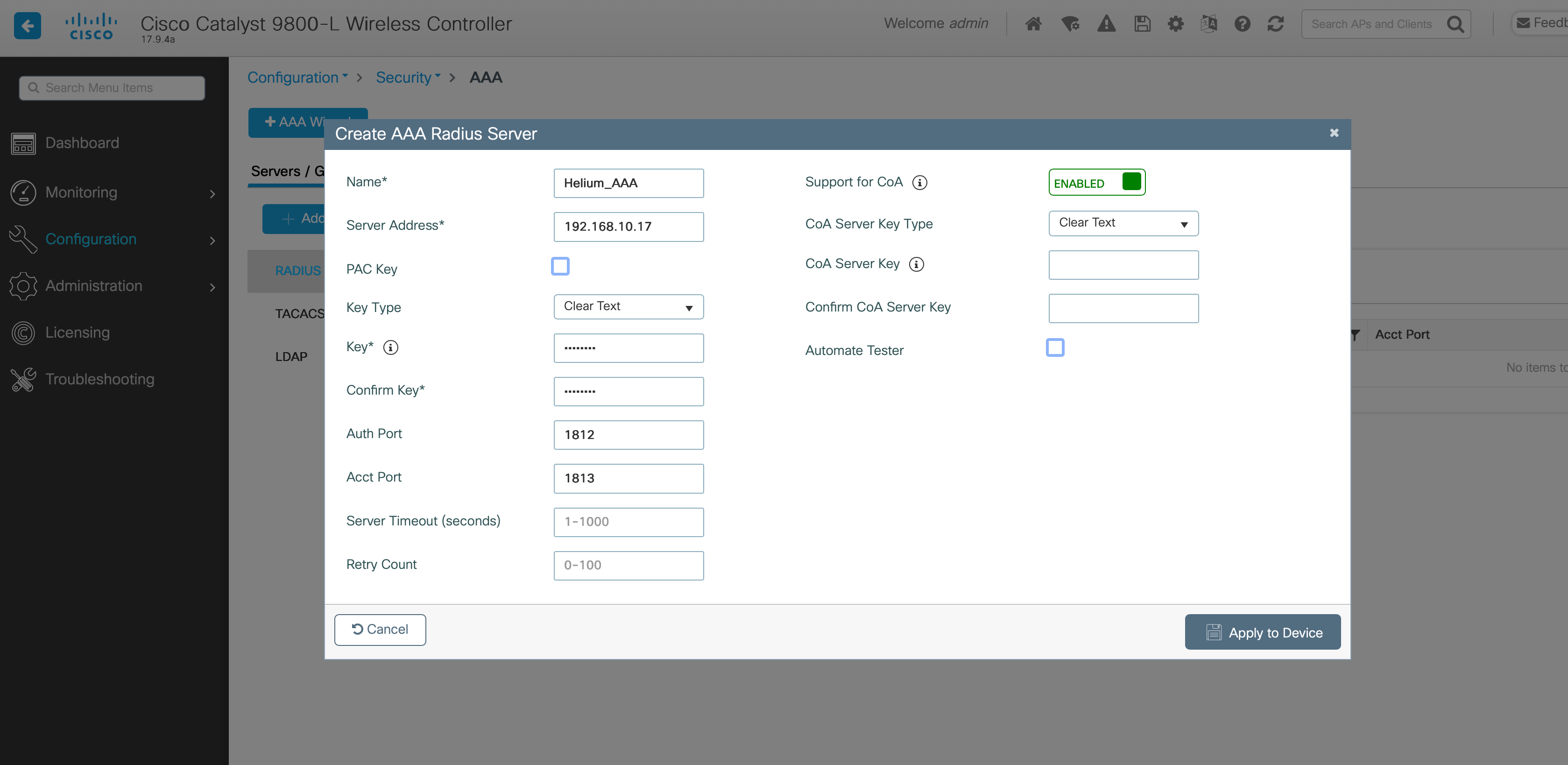Open Dashboard in the sidebar
The width and height of the screenshot is (1568, 765).
coord(82,143)
